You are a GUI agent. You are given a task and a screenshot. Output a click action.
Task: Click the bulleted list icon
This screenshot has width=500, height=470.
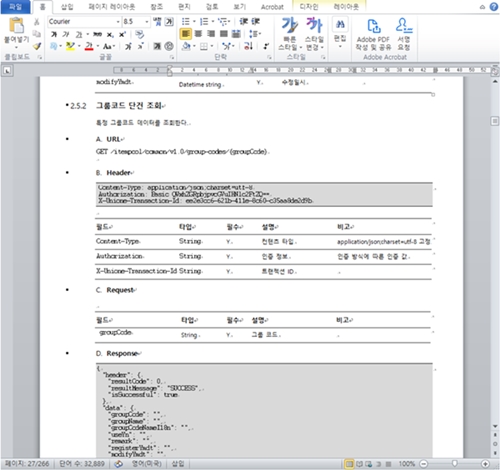(186, 22)
